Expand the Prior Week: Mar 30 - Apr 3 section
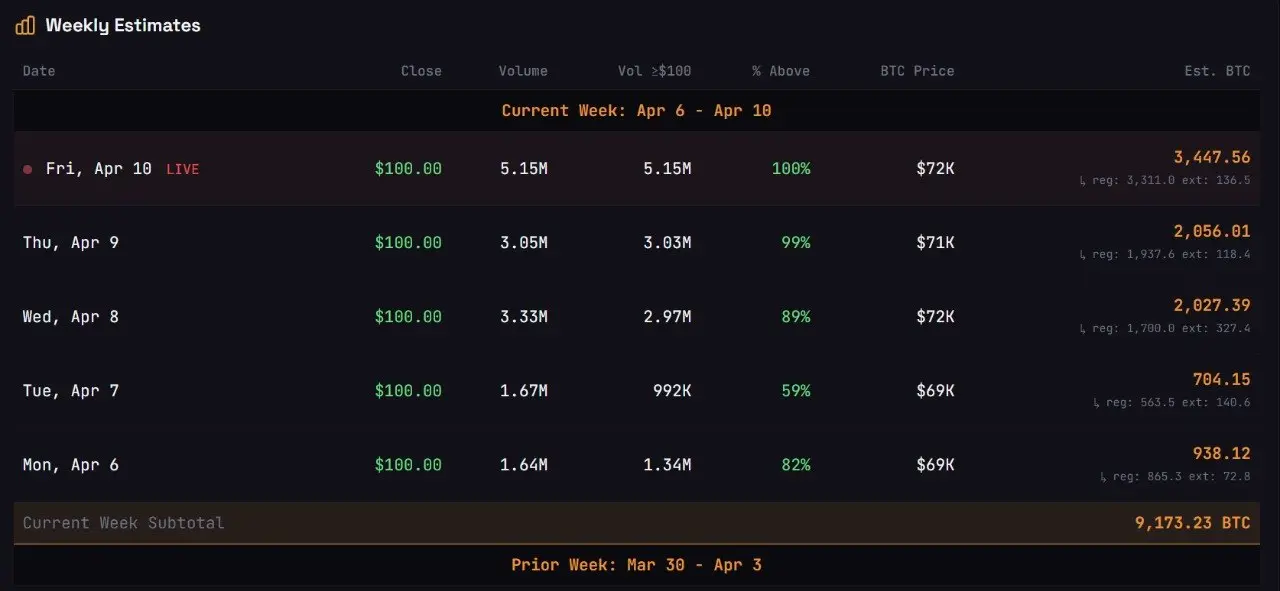Screen dimensions: 1280x591 click(637, 565)
